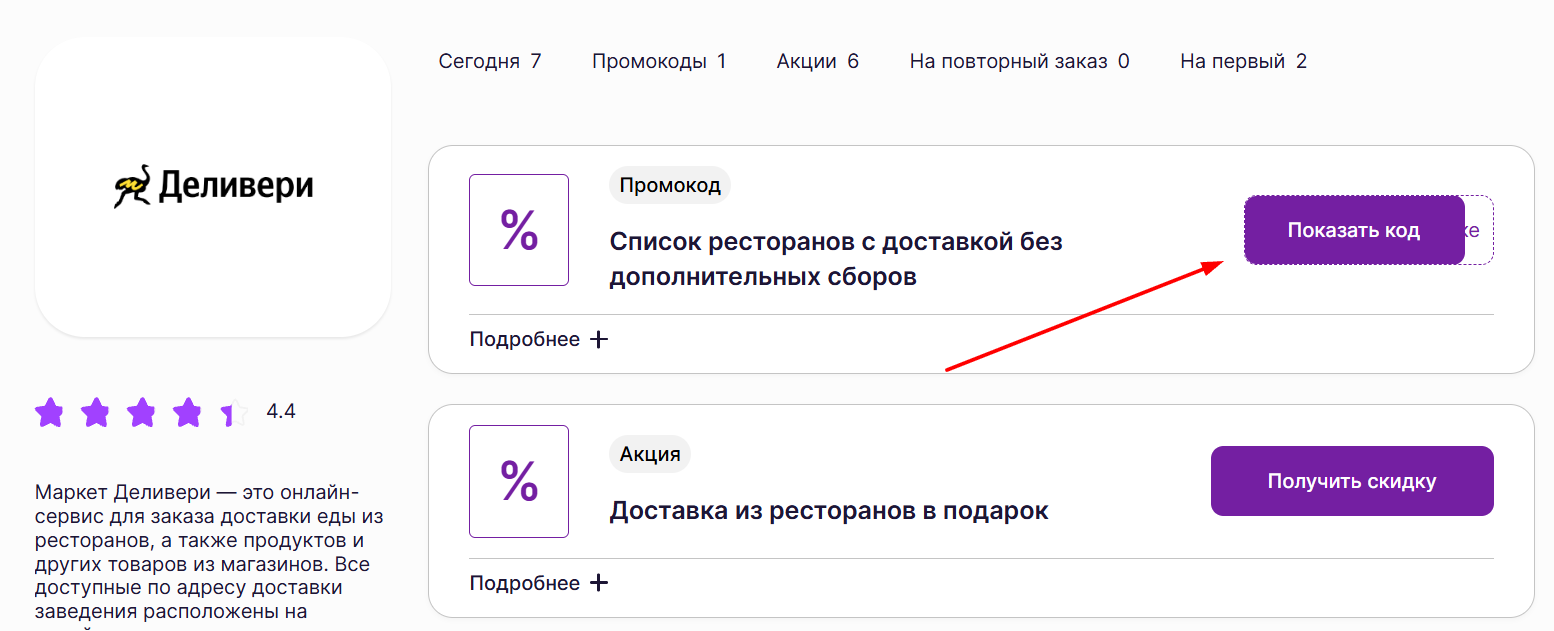The image size is (1554, 631).
Task: Open the Сегодня 7 tab
Action: point(490,60)
